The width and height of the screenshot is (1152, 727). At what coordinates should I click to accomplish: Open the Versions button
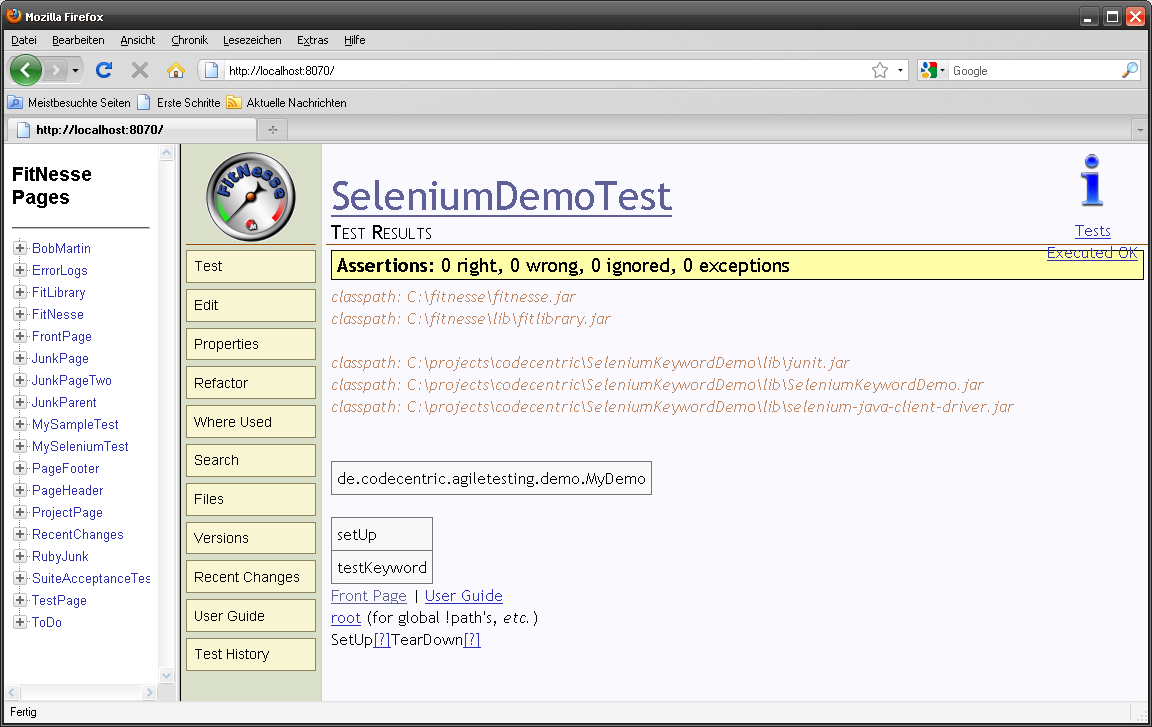click(251, 538)
